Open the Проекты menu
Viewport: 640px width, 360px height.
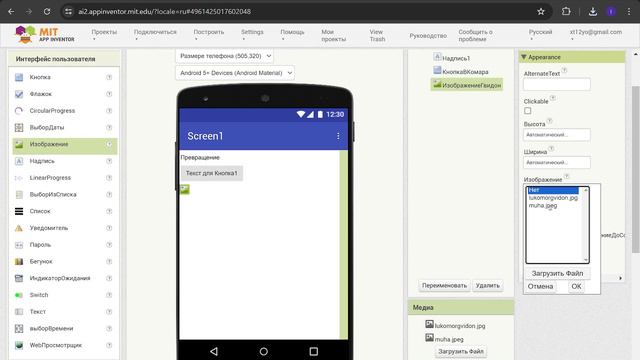tap(104, 35)
